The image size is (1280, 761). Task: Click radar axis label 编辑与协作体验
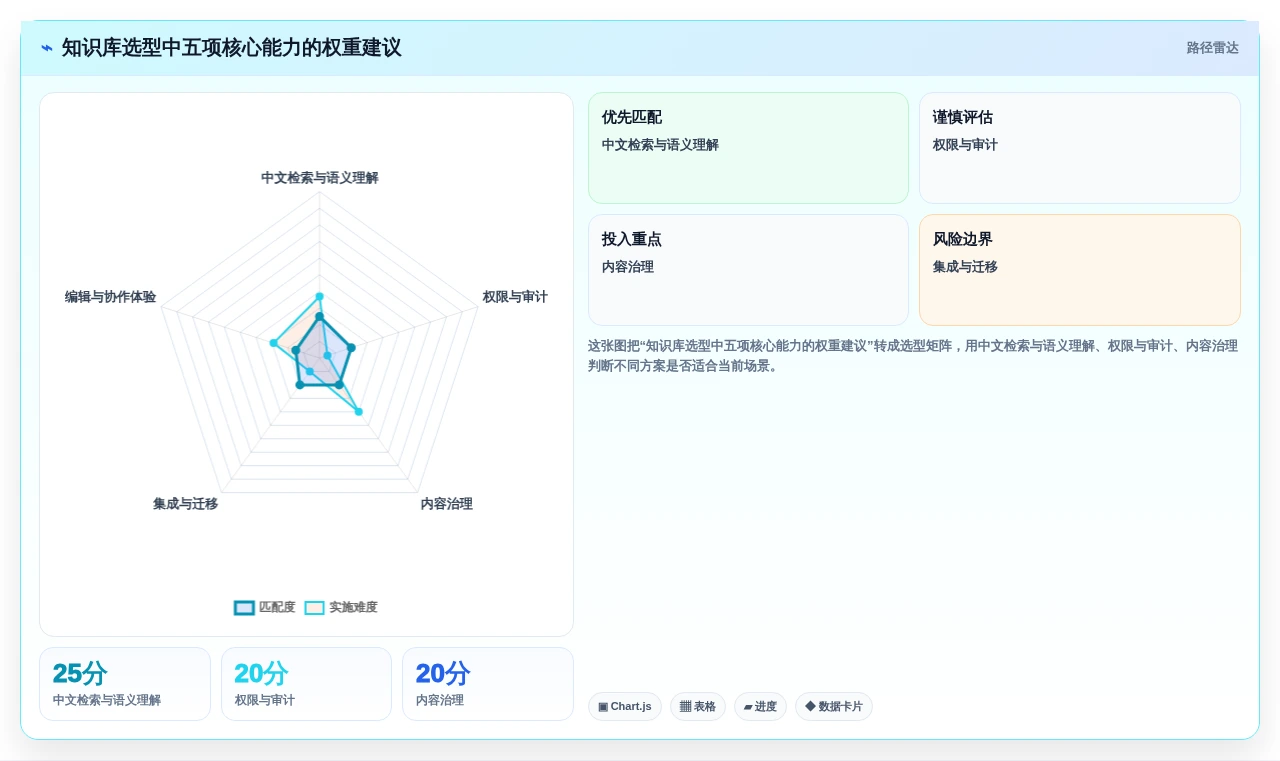click(110, 297)
